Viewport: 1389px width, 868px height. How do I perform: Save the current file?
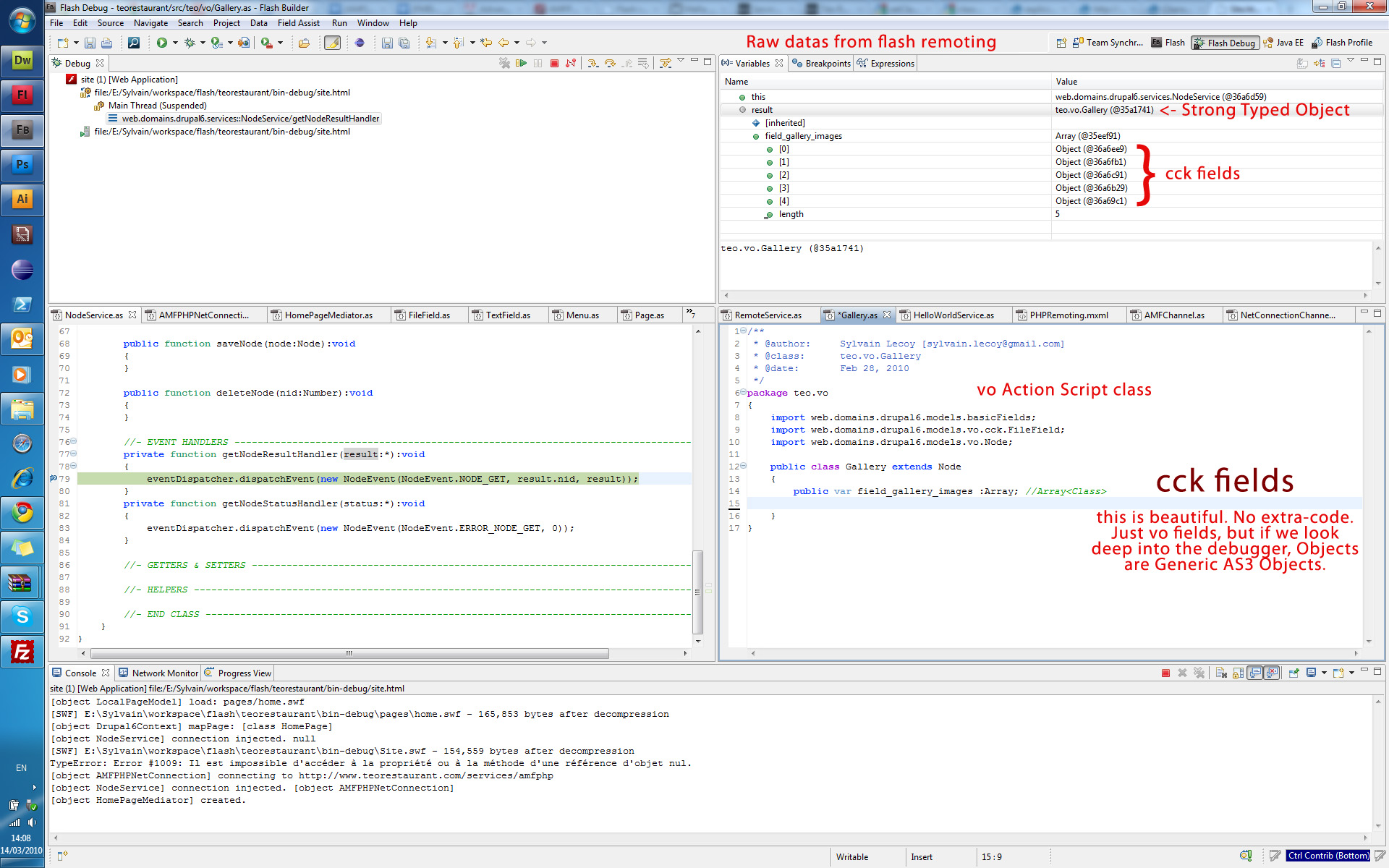pyautogui.click(x=90, y=43)
